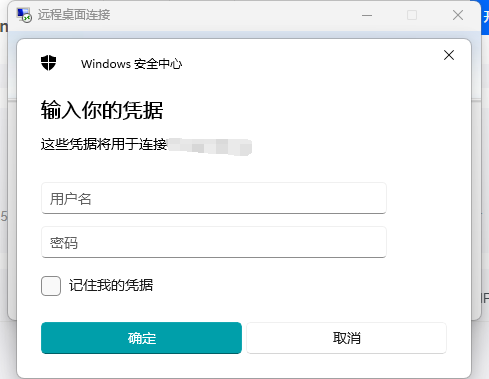The width and height of the screenshot is (489, 379).
Task: Focus the 用户名 input field
Action: (x=214, y=198)
